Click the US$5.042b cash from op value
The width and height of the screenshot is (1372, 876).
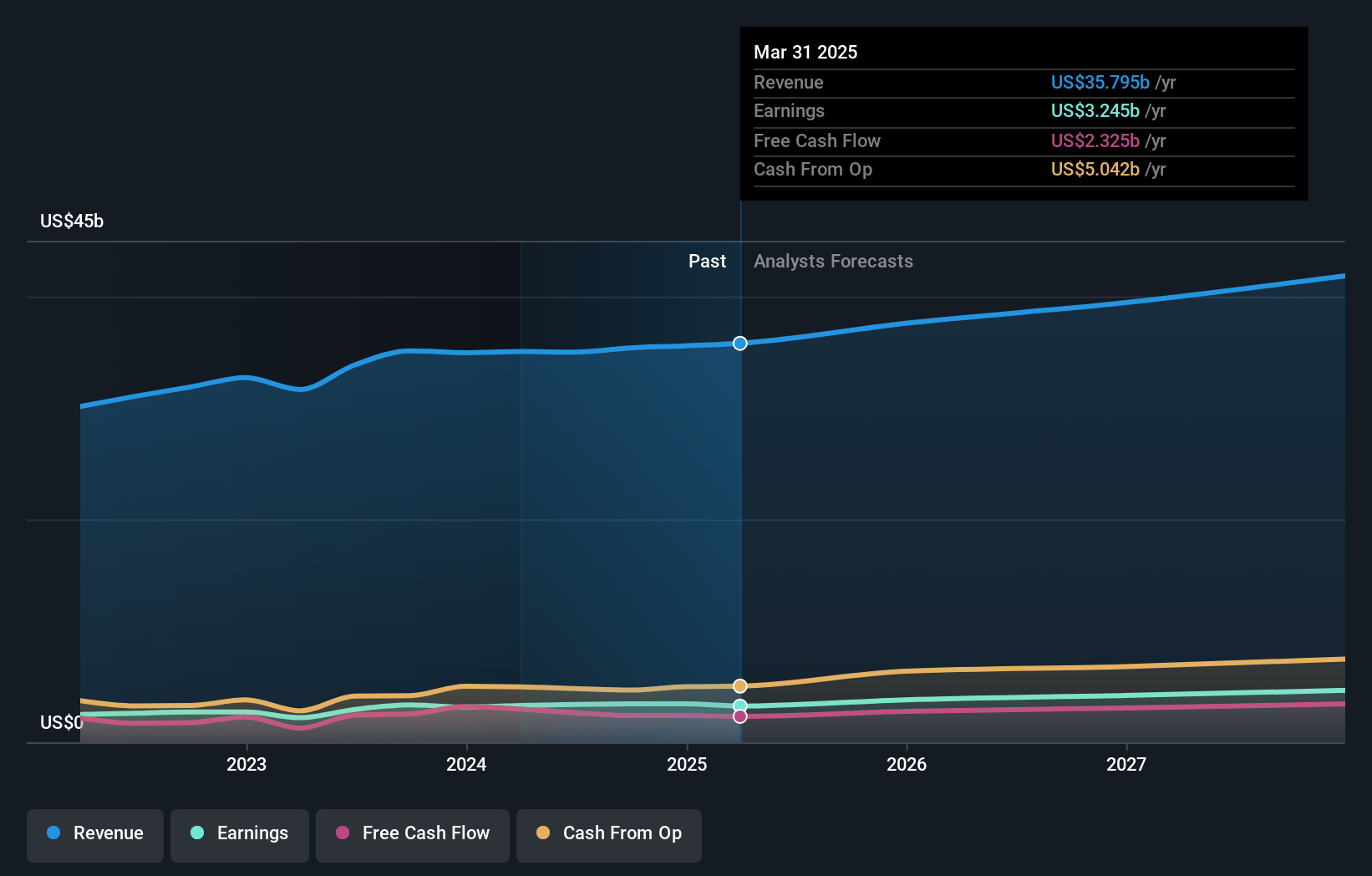click(x=1095, y=170)
